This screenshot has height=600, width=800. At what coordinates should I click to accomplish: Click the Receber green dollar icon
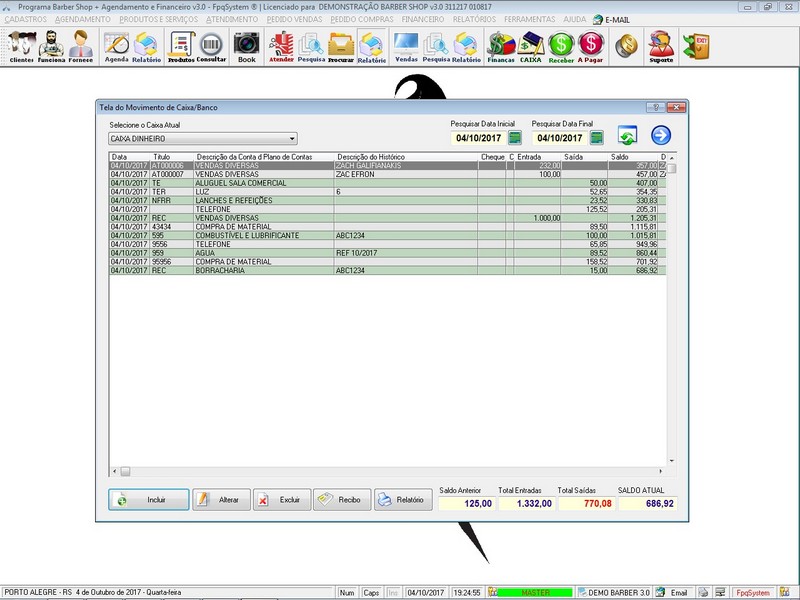[x=561, y=46]
